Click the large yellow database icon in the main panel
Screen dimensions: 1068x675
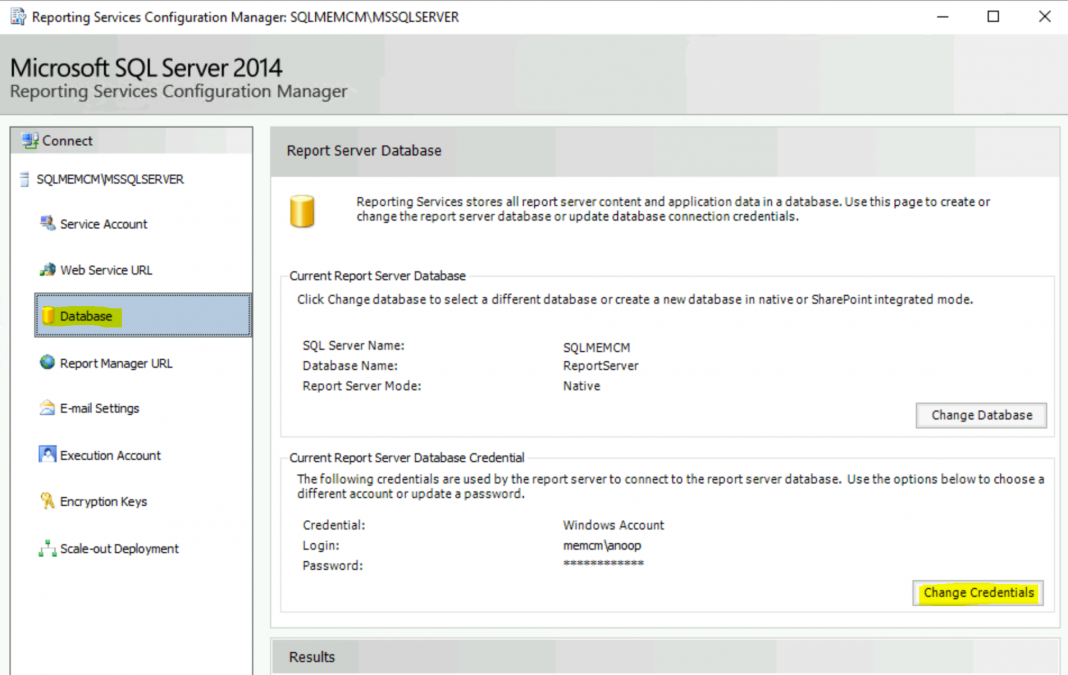click(x=302, y=211)
